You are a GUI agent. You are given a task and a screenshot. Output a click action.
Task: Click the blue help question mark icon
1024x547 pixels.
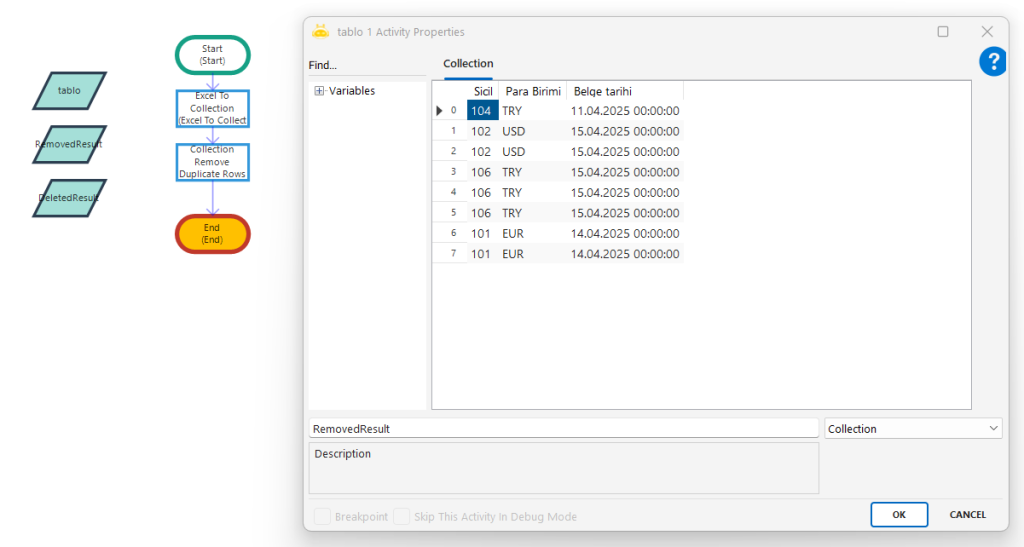[x=992, y=62]
